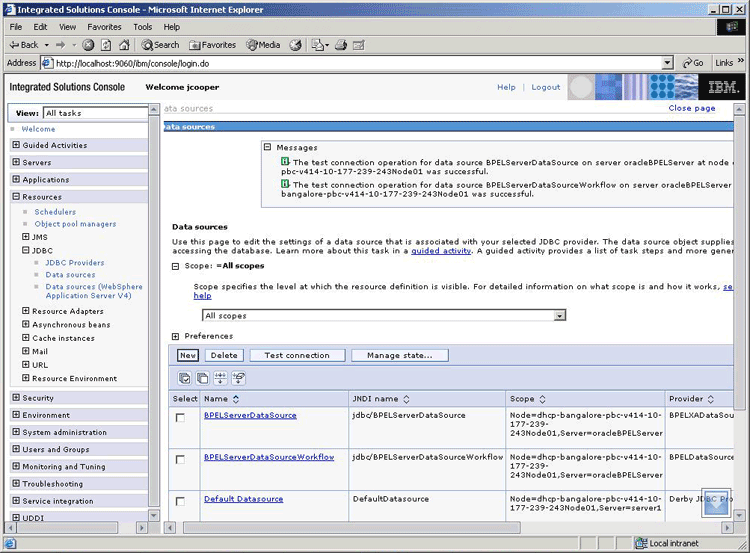Click the Logout link
This screenshot has height=553, width=750.
(546, 87)
